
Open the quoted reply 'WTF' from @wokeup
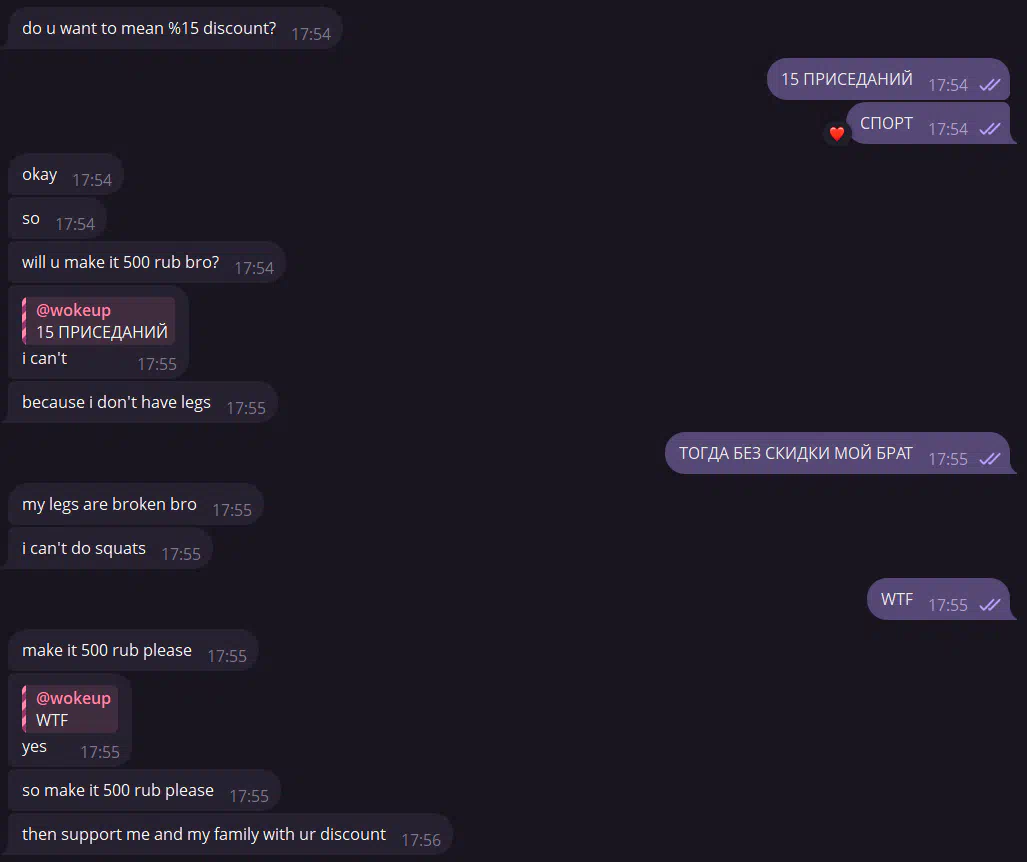click(x=70, y=709)
